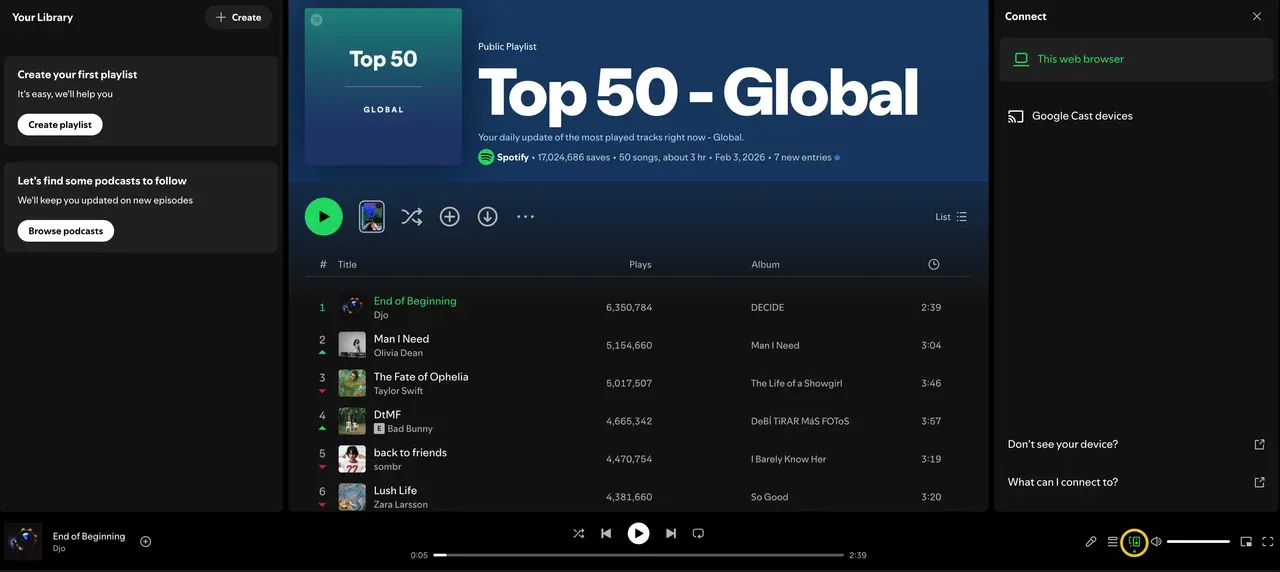Click now-playing album art in bottom bar
Screen dimensions: 1280x572
click(23, 542)
